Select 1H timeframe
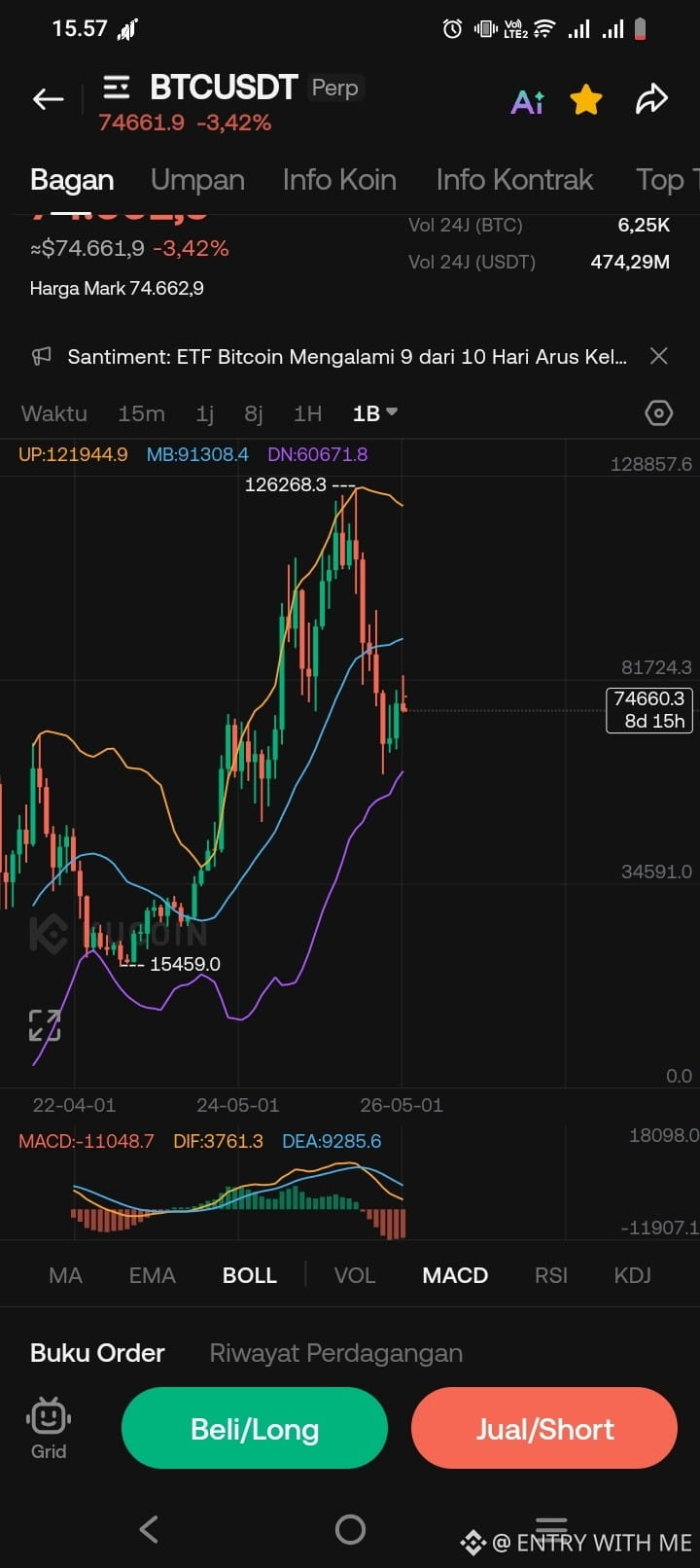The image size is (700, 1568). (x=307, y=413)
